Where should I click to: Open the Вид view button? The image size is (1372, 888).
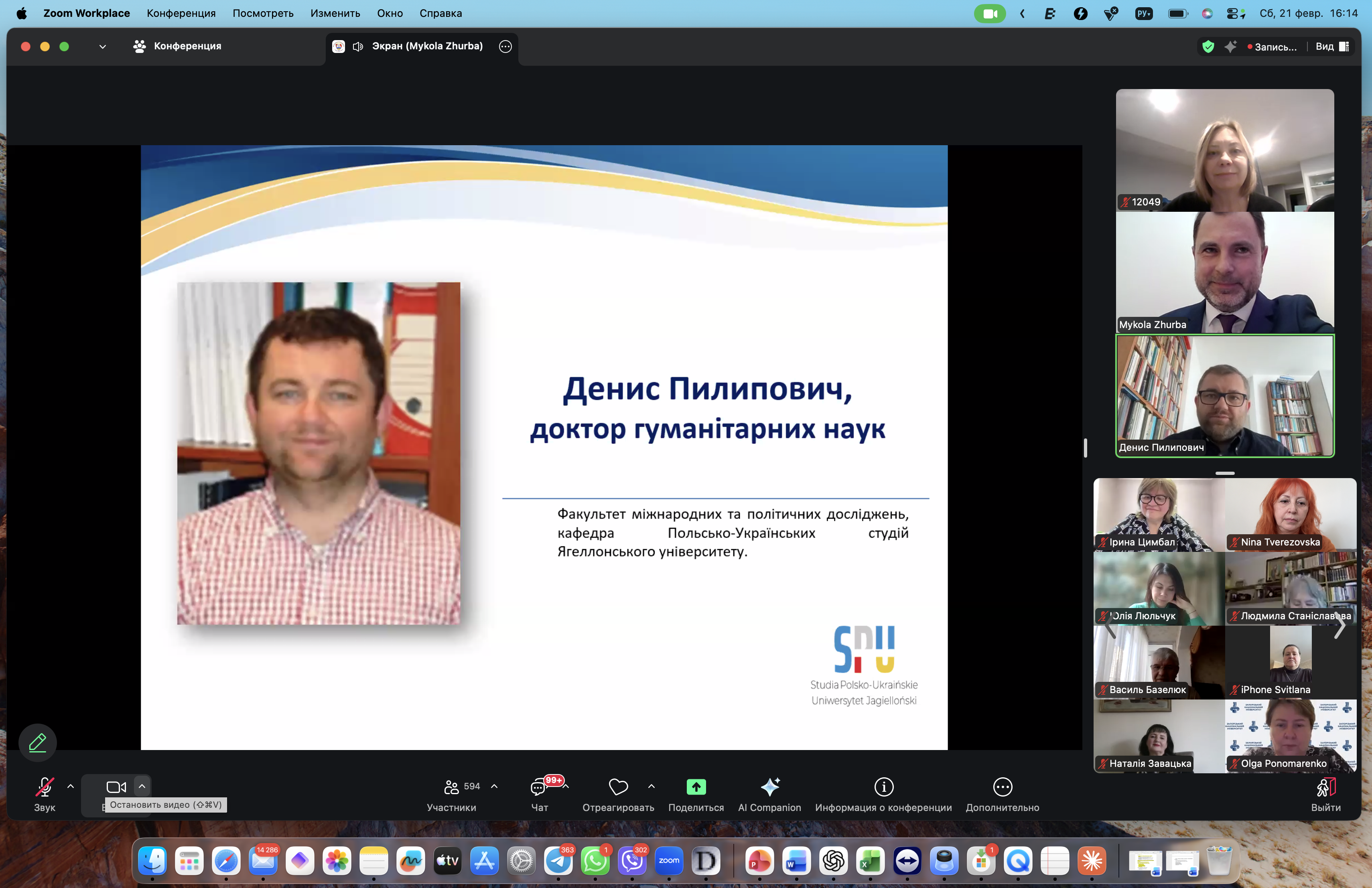[1331, 47]
